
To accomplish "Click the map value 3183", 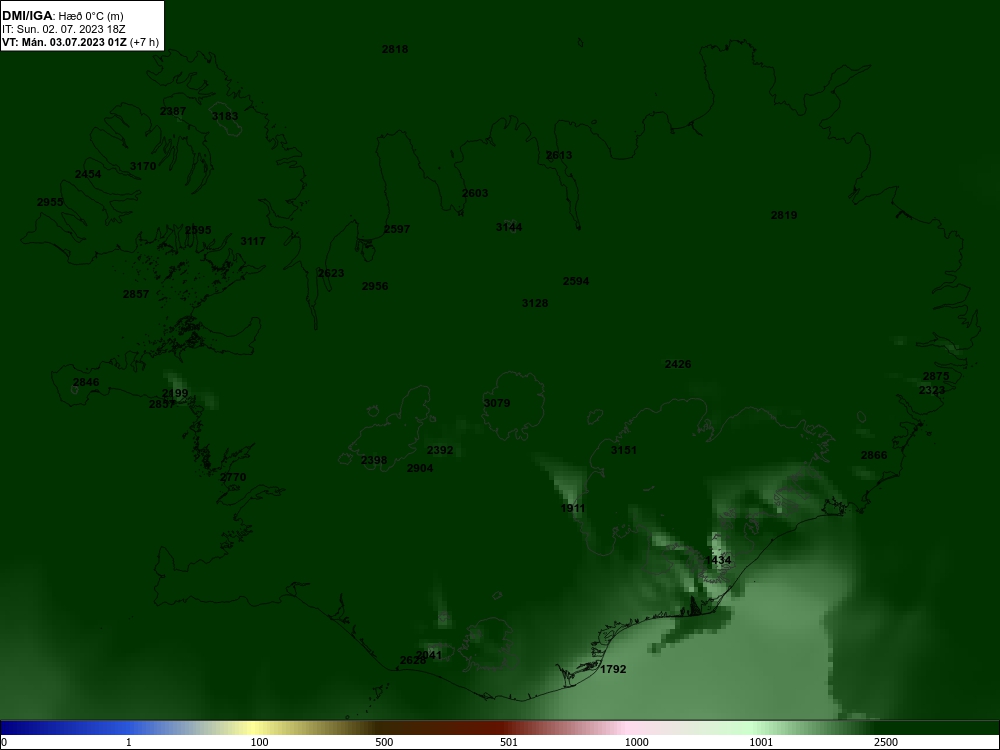I will tap(224, 116).
